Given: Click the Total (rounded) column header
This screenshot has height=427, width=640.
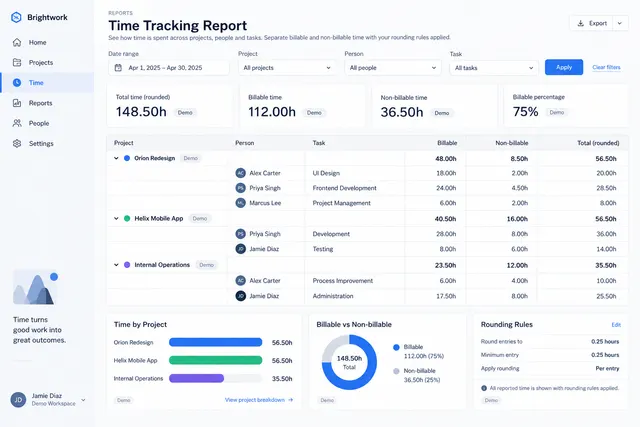Looking at the screenshot, I should coord(598,143).
